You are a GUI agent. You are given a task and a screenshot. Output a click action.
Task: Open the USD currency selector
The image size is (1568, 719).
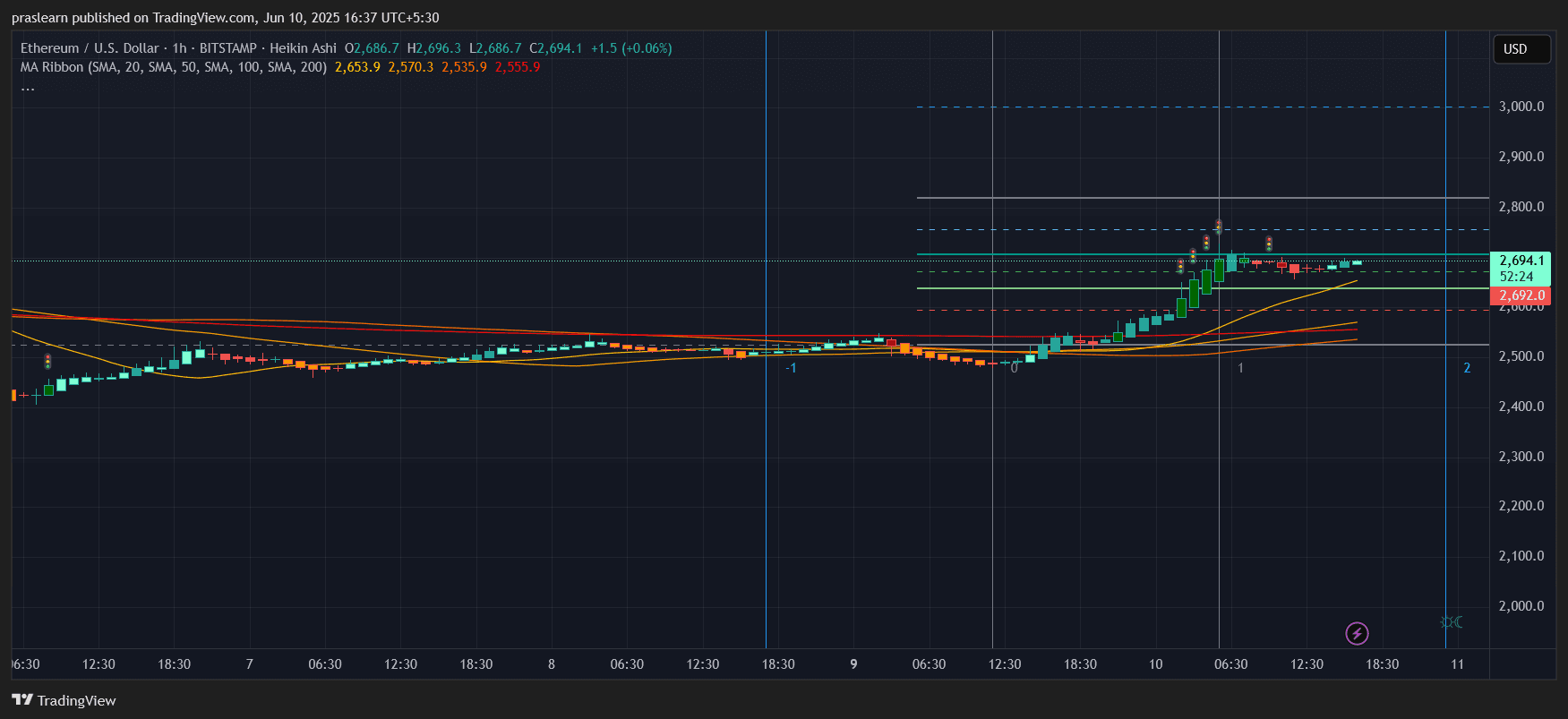tap(1521, 49)
